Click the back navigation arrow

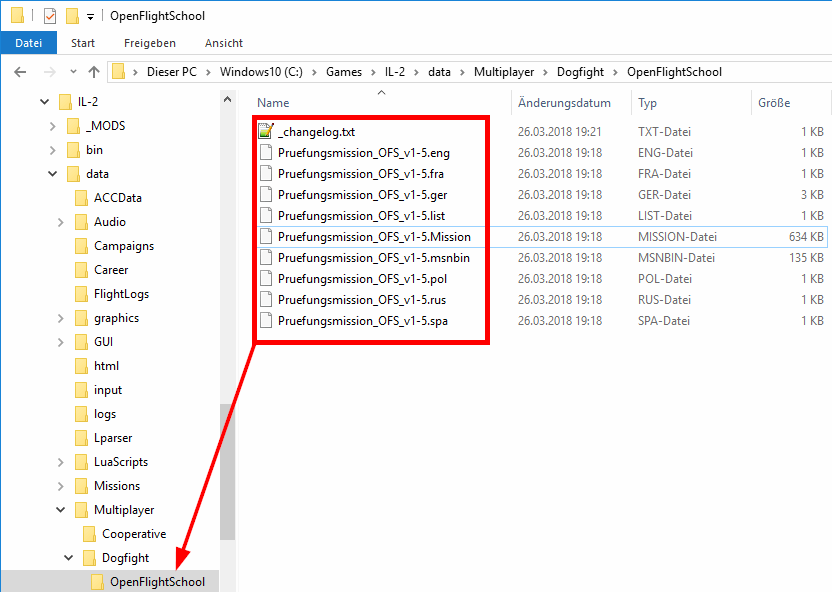pyautogui.click(x=21, y=72)
